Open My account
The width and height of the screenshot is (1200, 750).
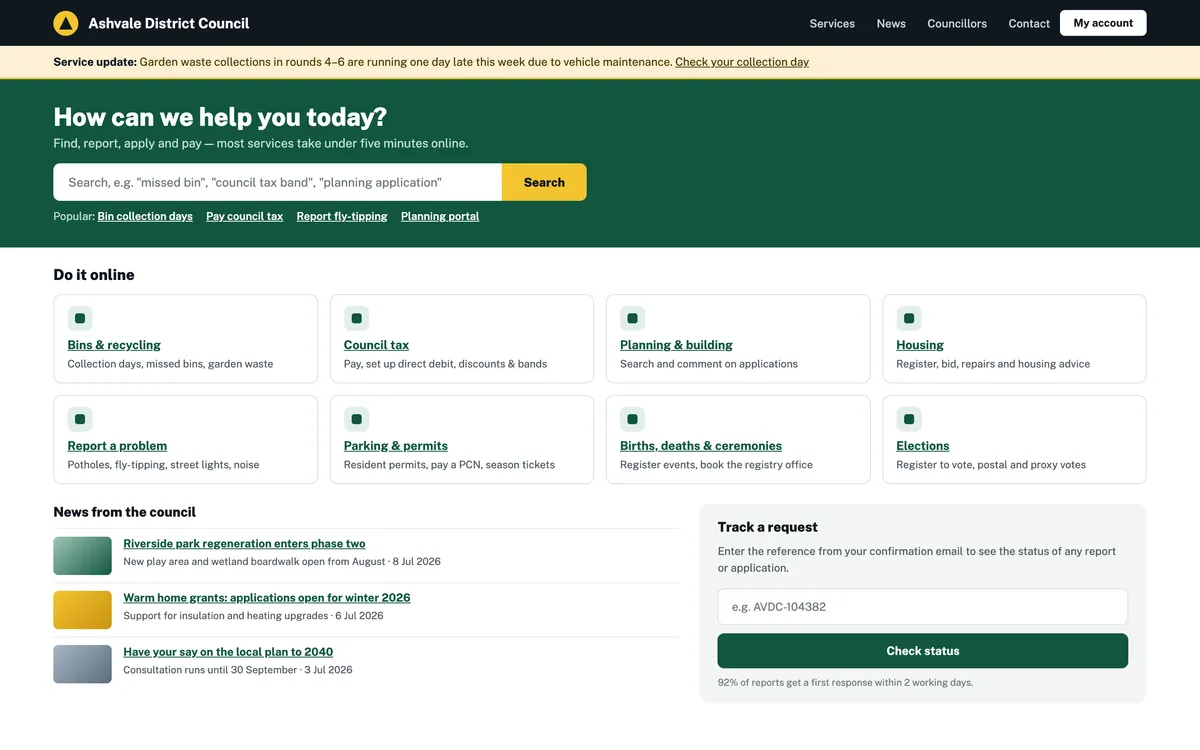(x=1103, y=23)
